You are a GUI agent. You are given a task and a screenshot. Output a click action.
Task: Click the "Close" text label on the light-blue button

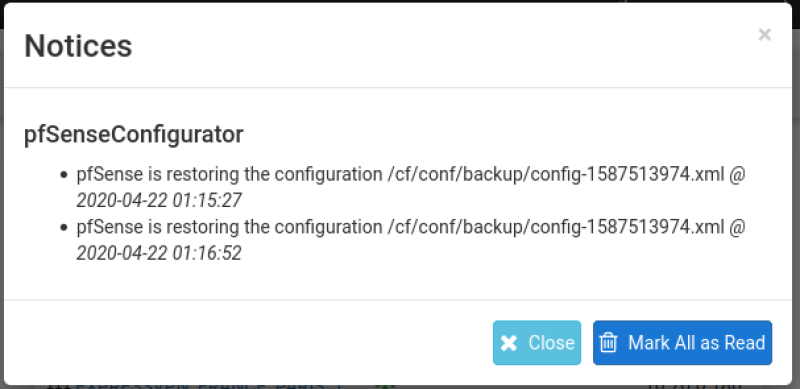[x=552, y=343]
